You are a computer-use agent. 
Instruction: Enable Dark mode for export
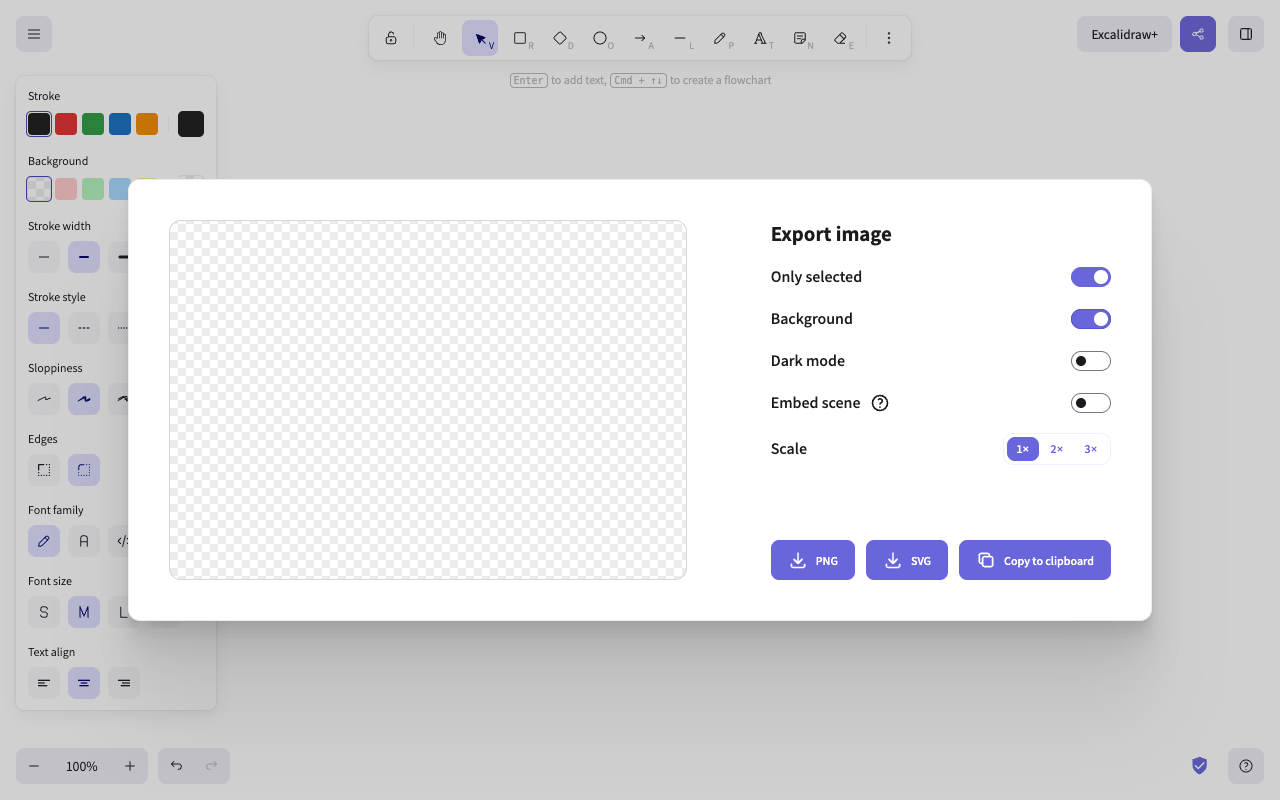[1091, 361]
